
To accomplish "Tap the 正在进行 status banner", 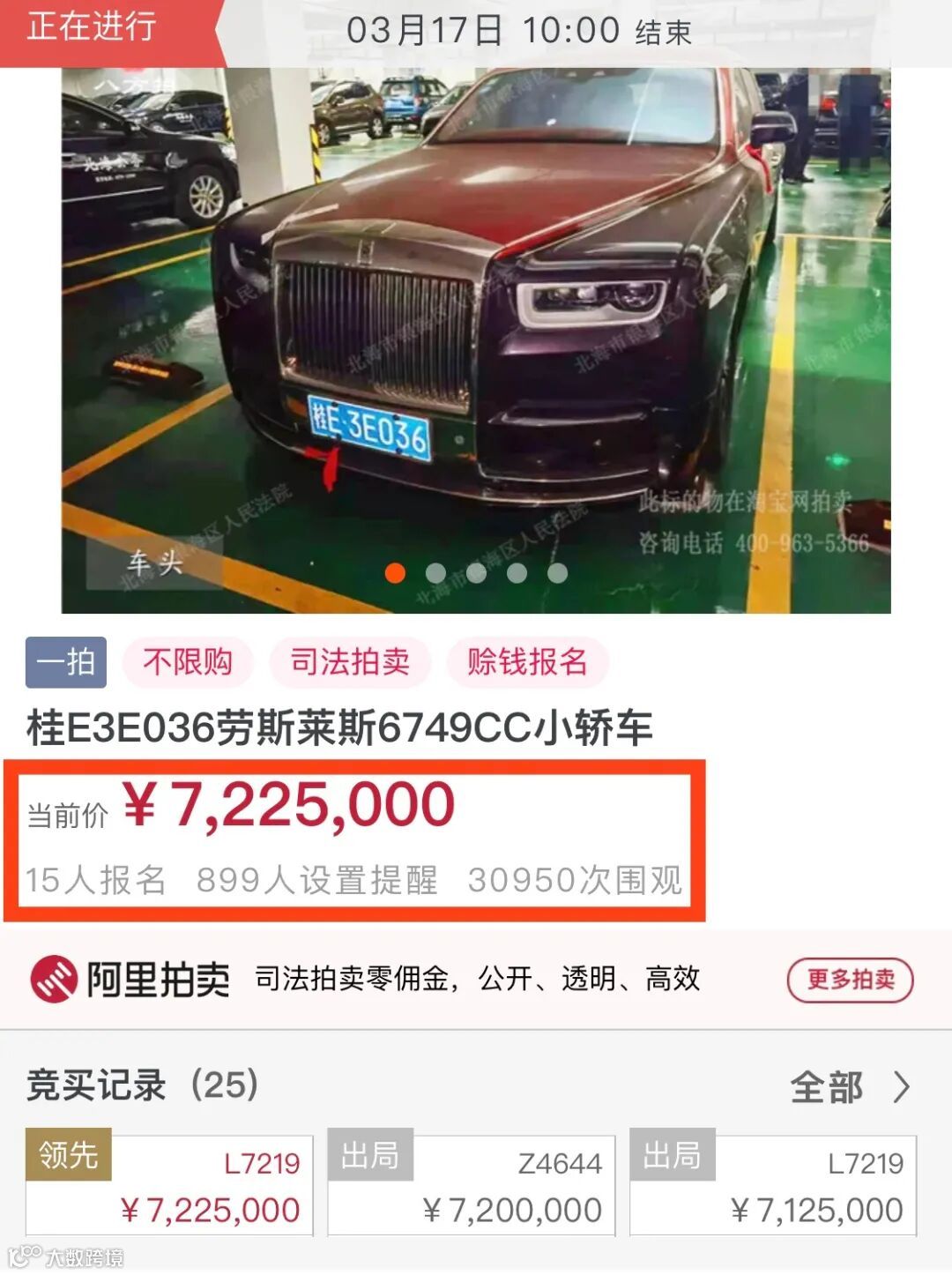I will [92, 26].
